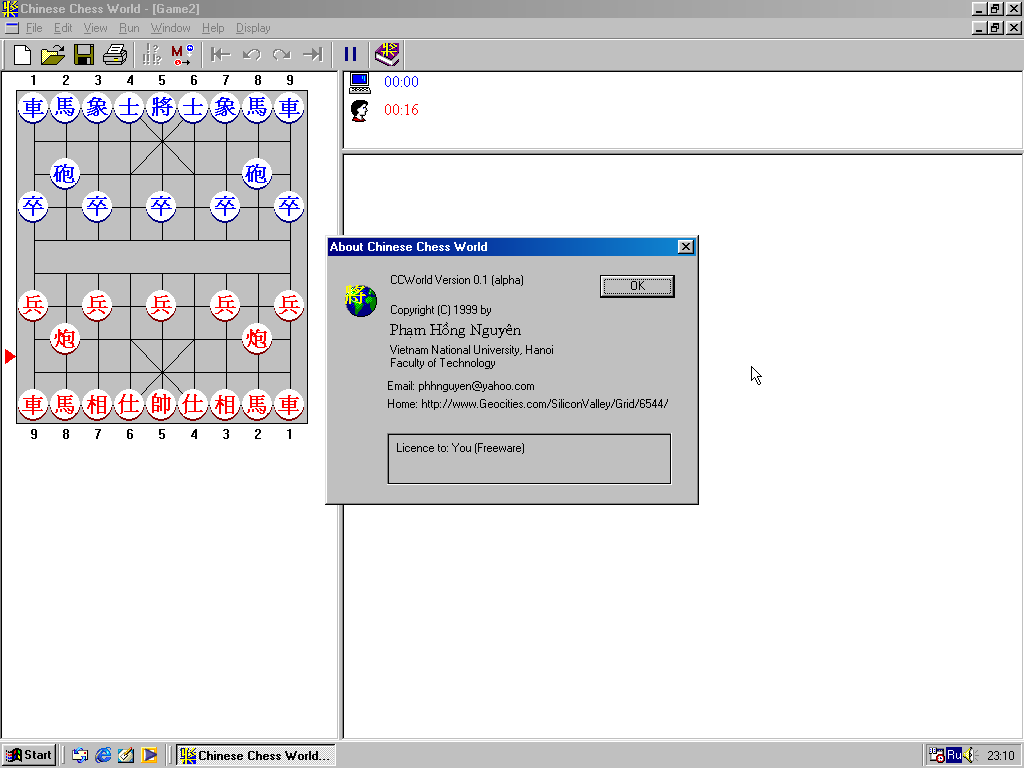Click the volume speaker tray icon
Image resolution: width=1024 pixels, height=768 pixels.
969,756
